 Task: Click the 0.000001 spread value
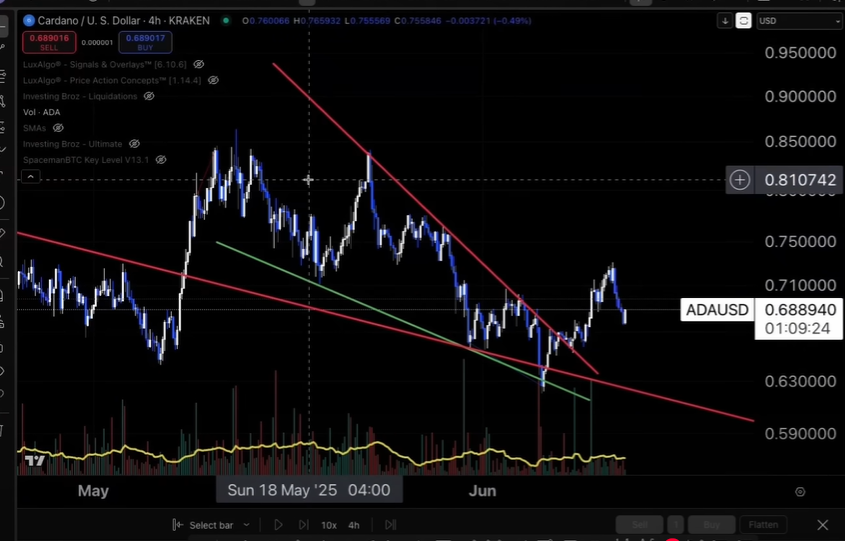[97, 43]
